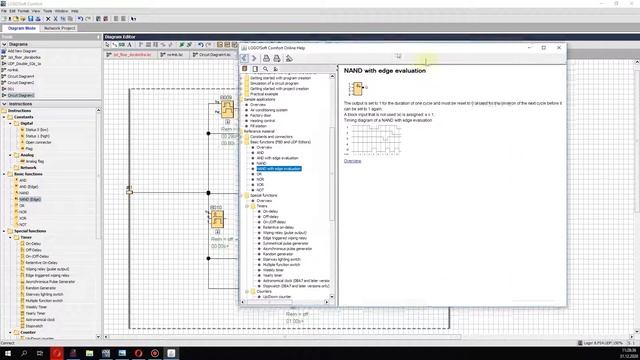Select the pointer selection tool in Diagram Editor
This screenshot has width=640, height=360.
pos(107,45)
